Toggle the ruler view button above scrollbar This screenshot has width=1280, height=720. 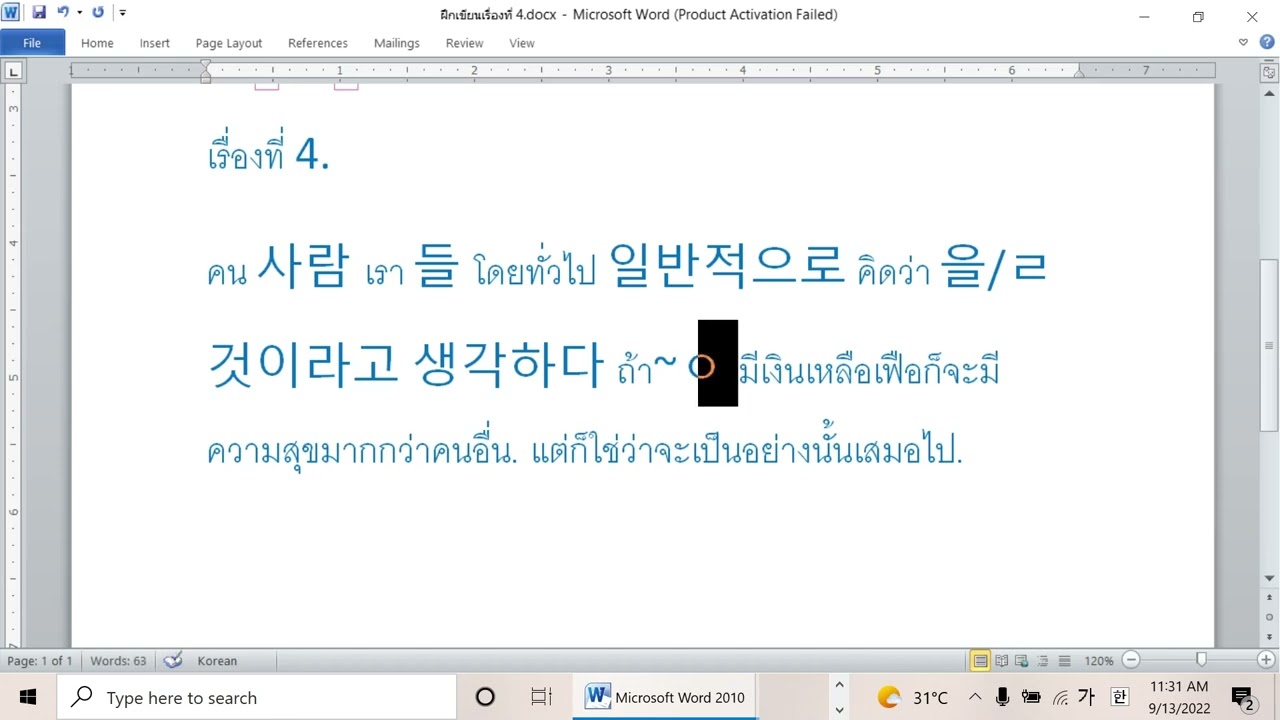[1270, 72]
